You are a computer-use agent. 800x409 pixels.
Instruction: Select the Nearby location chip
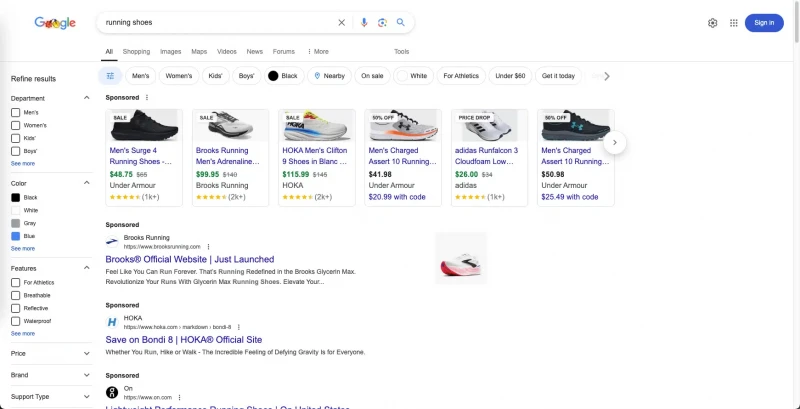(330, 76)
